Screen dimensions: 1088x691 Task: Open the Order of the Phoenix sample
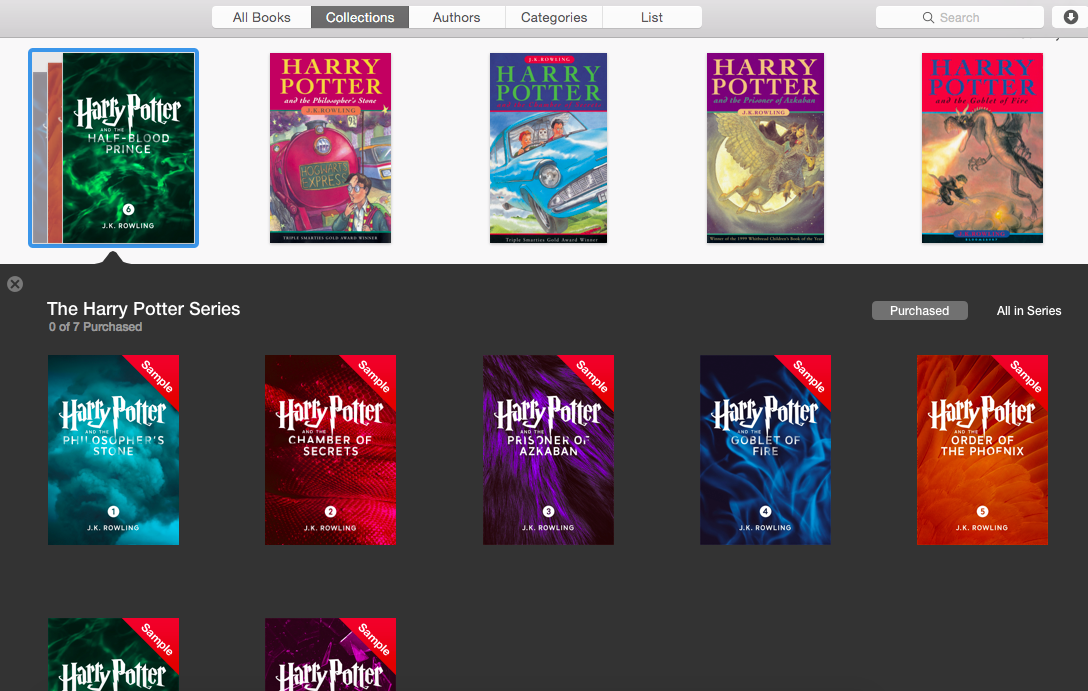[x=982, y=450]
